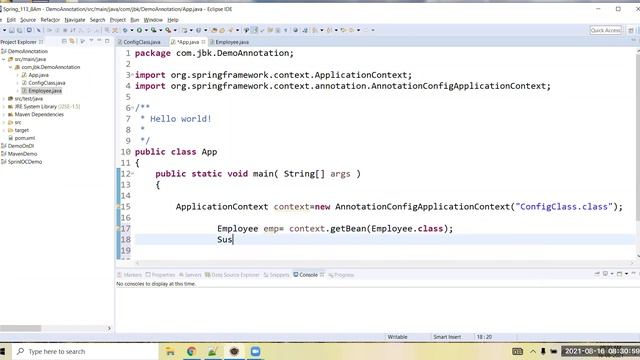640x360 pixels.
Task: Select App.java in Project Explorer
Action: tap(35, 75)
